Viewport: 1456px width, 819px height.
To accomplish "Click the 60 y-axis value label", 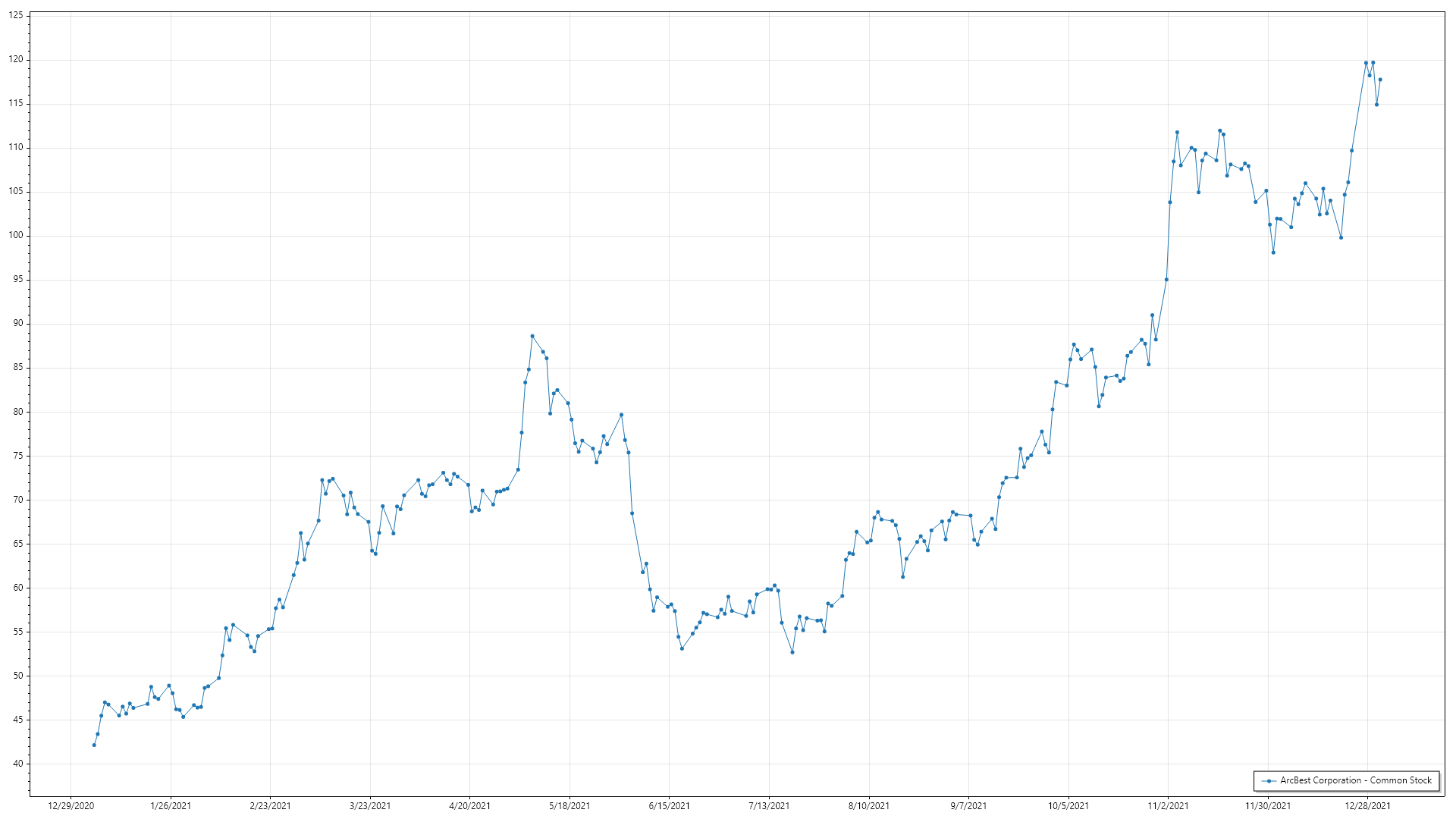I will pos(18,588).
